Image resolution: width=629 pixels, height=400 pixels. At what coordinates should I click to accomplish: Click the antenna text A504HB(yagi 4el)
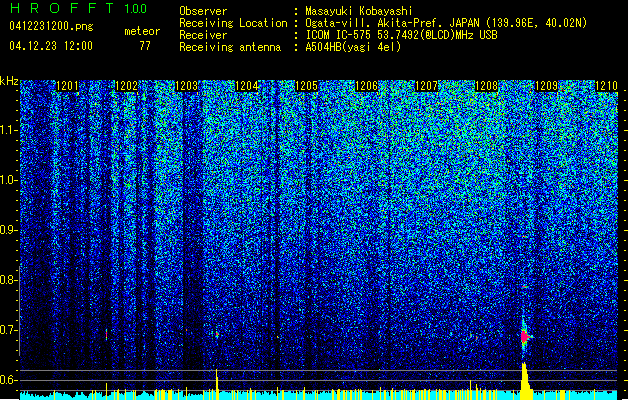click(x=353, y=47)
